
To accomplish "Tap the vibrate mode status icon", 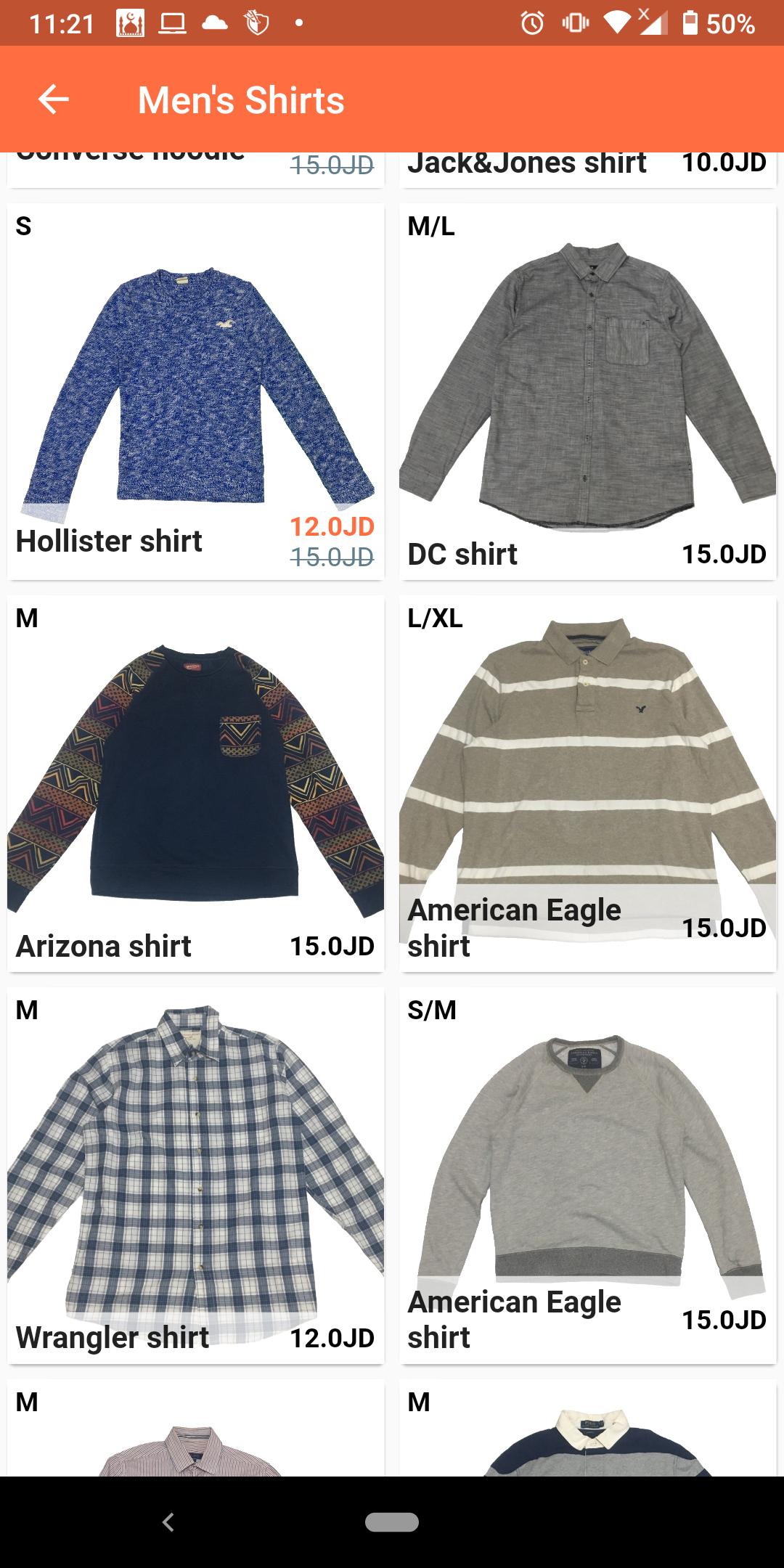I will pyautogui.click(x=575, y=23).
